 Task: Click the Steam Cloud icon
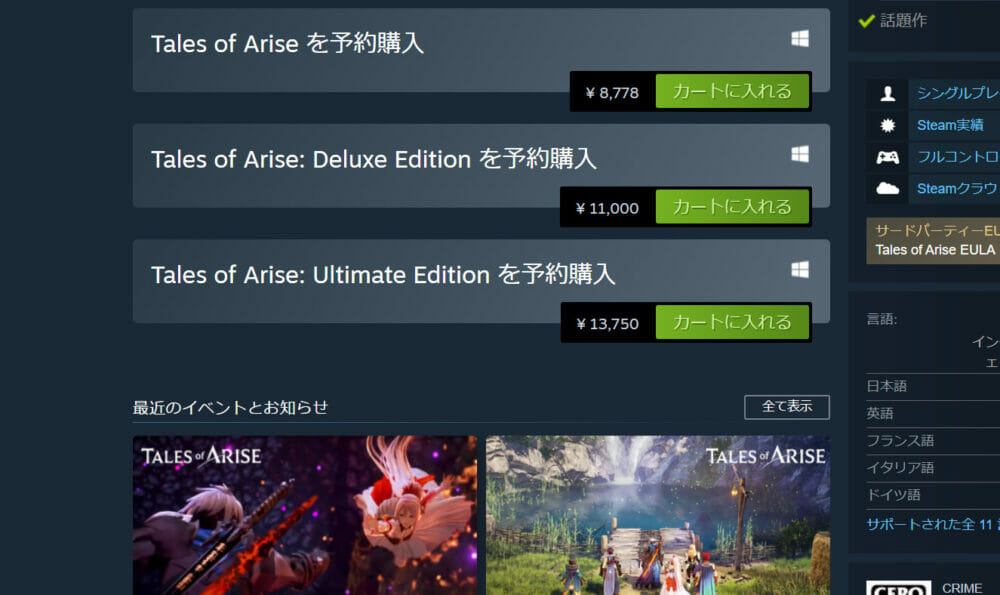tap(887, 188)
